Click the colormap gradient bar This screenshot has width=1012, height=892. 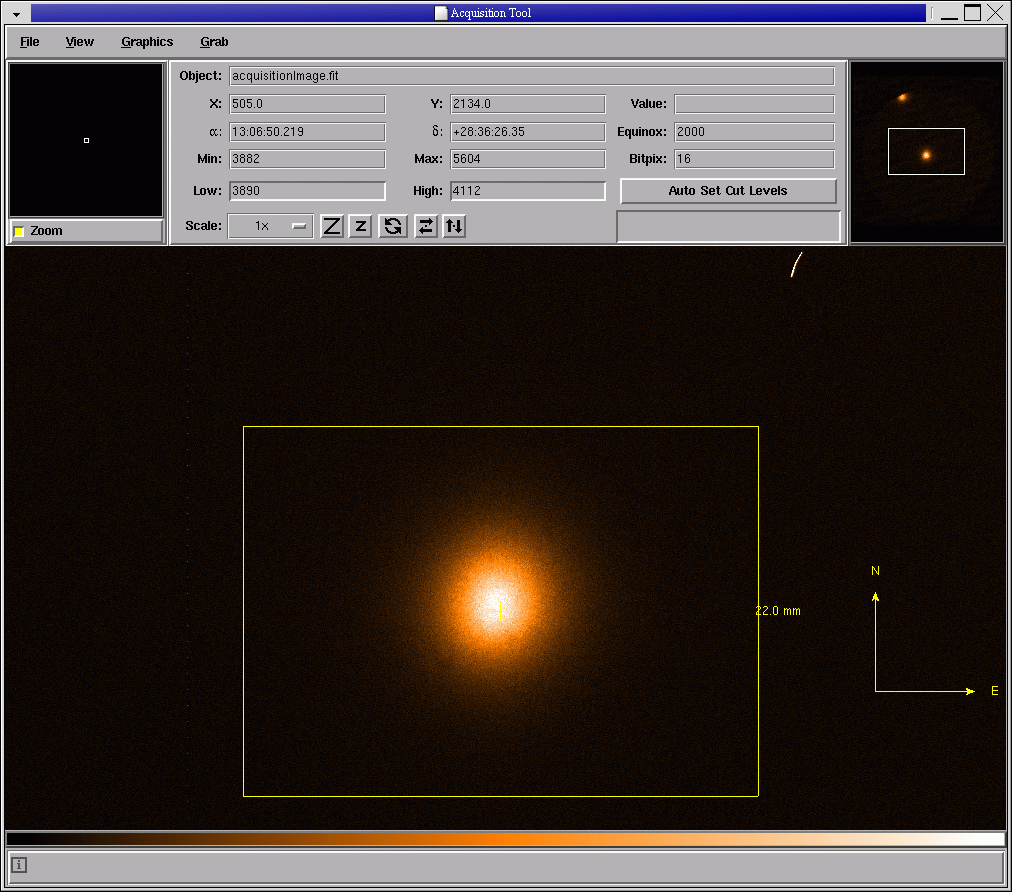point(505,839)
